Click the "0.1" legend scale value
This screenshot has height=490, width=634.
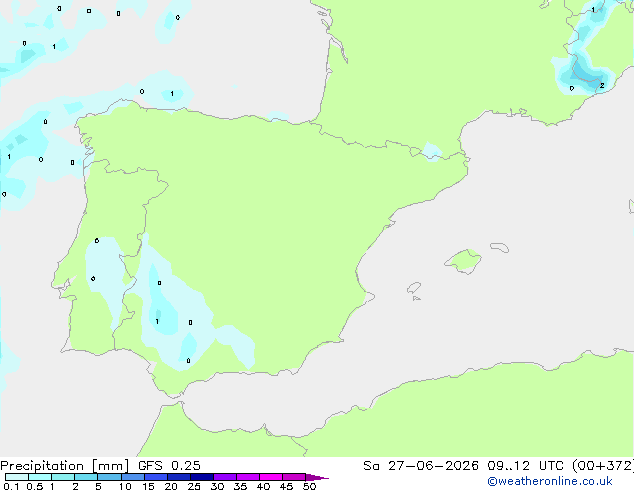pos(11,486)
